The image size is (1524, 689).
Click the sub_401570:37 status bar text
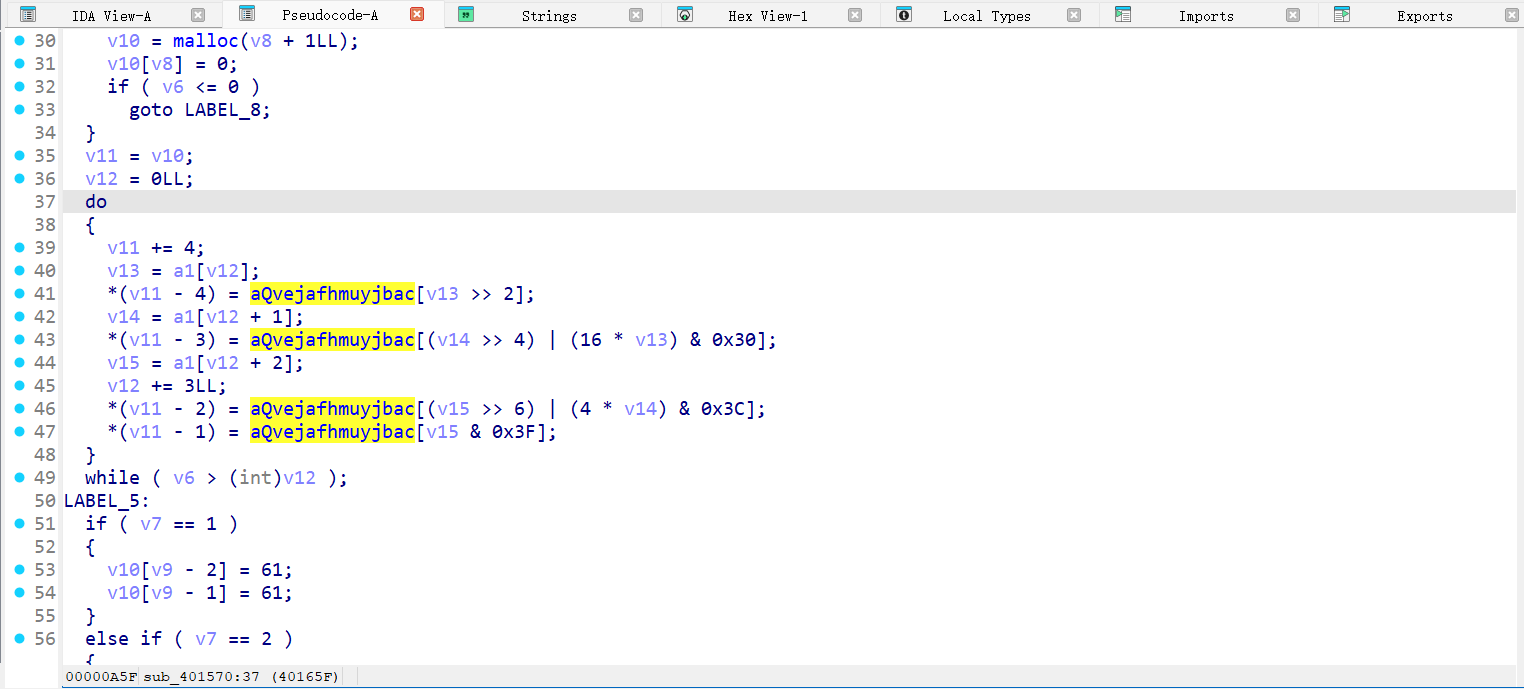click(201, 677)
